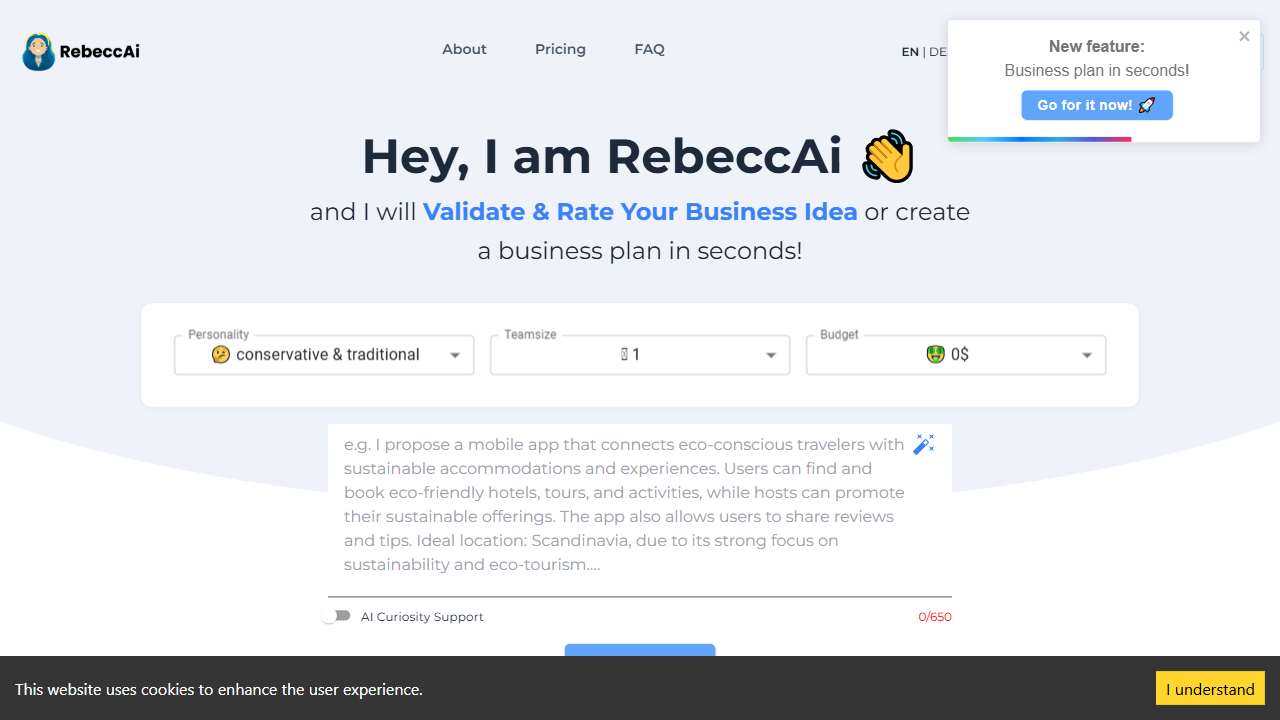Image resolution: width=1280 pixels, height=720 pixels.
Task: Dismiss the New feature popup via its X icon
Action: [1244, 36]
